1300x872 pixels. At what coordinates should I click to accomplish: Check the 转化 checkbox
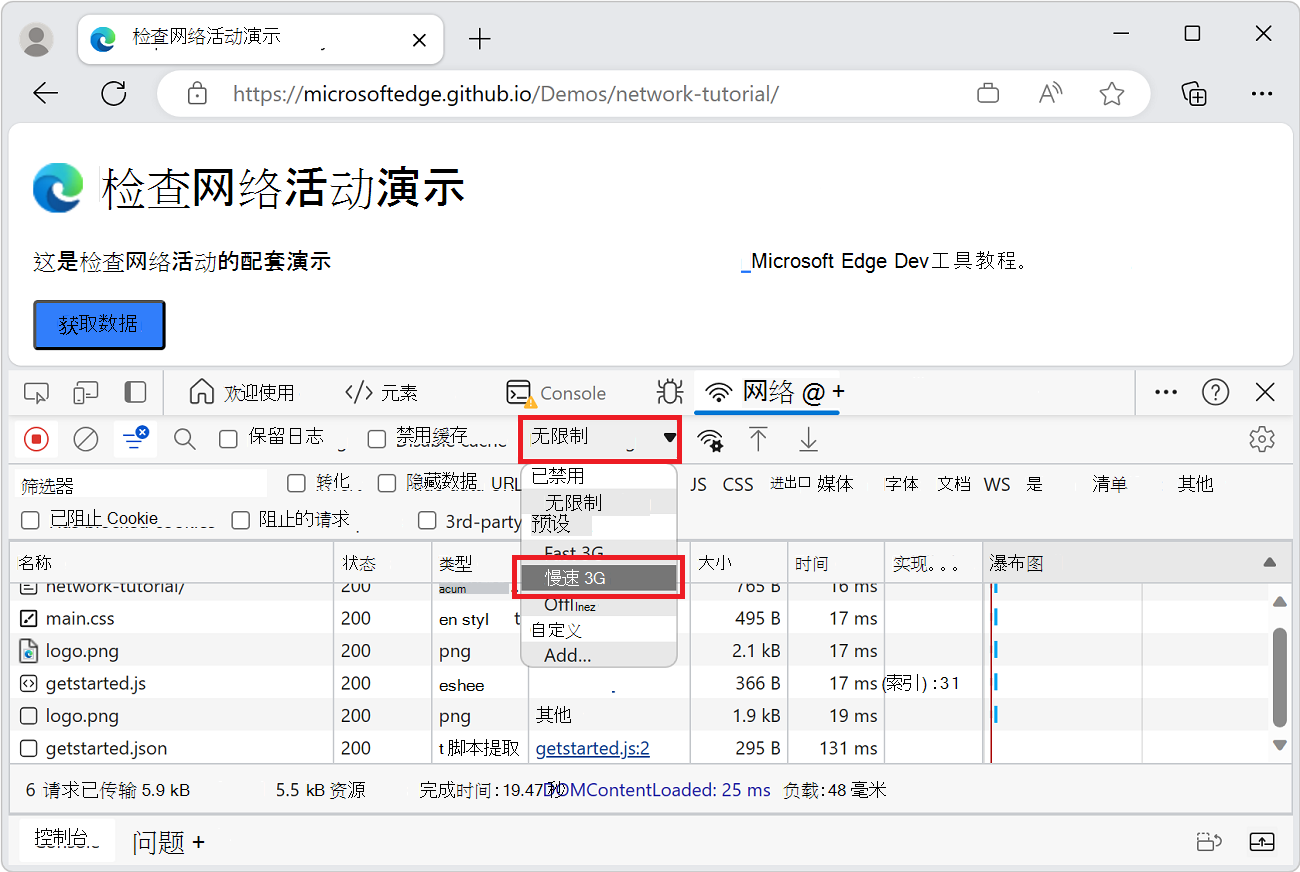click(296, 484)
